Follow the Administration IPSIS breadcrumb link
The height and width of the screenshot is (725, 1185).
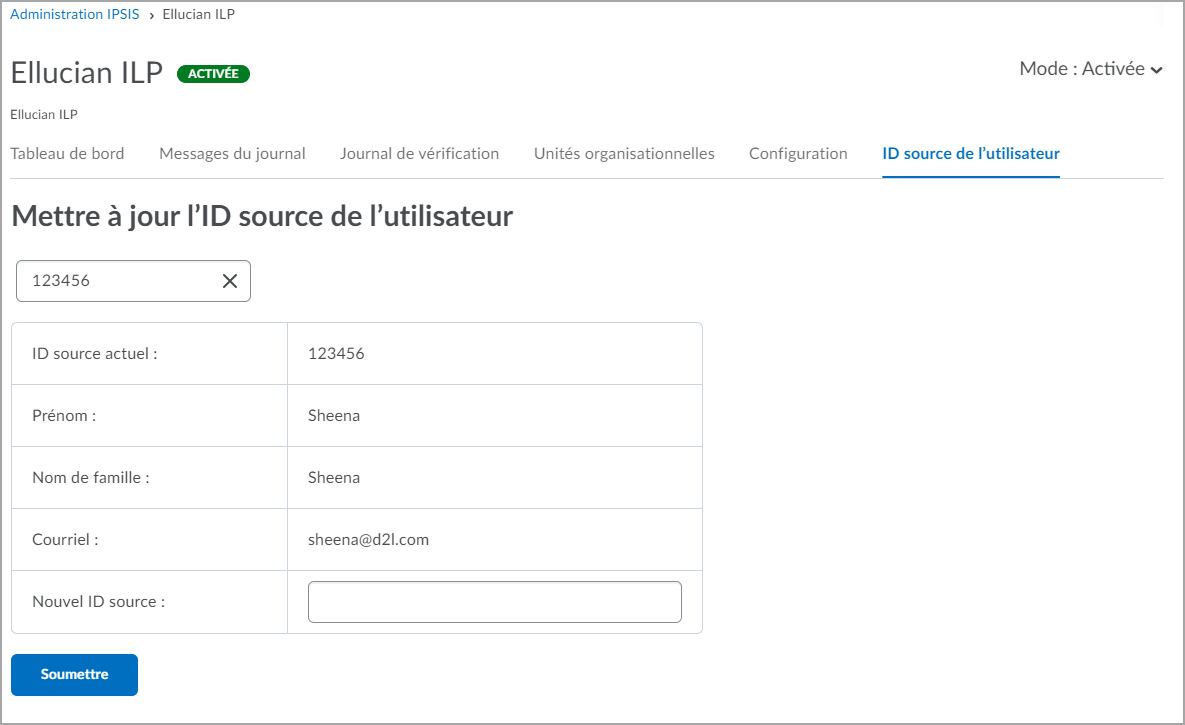[x=75, y=14]
